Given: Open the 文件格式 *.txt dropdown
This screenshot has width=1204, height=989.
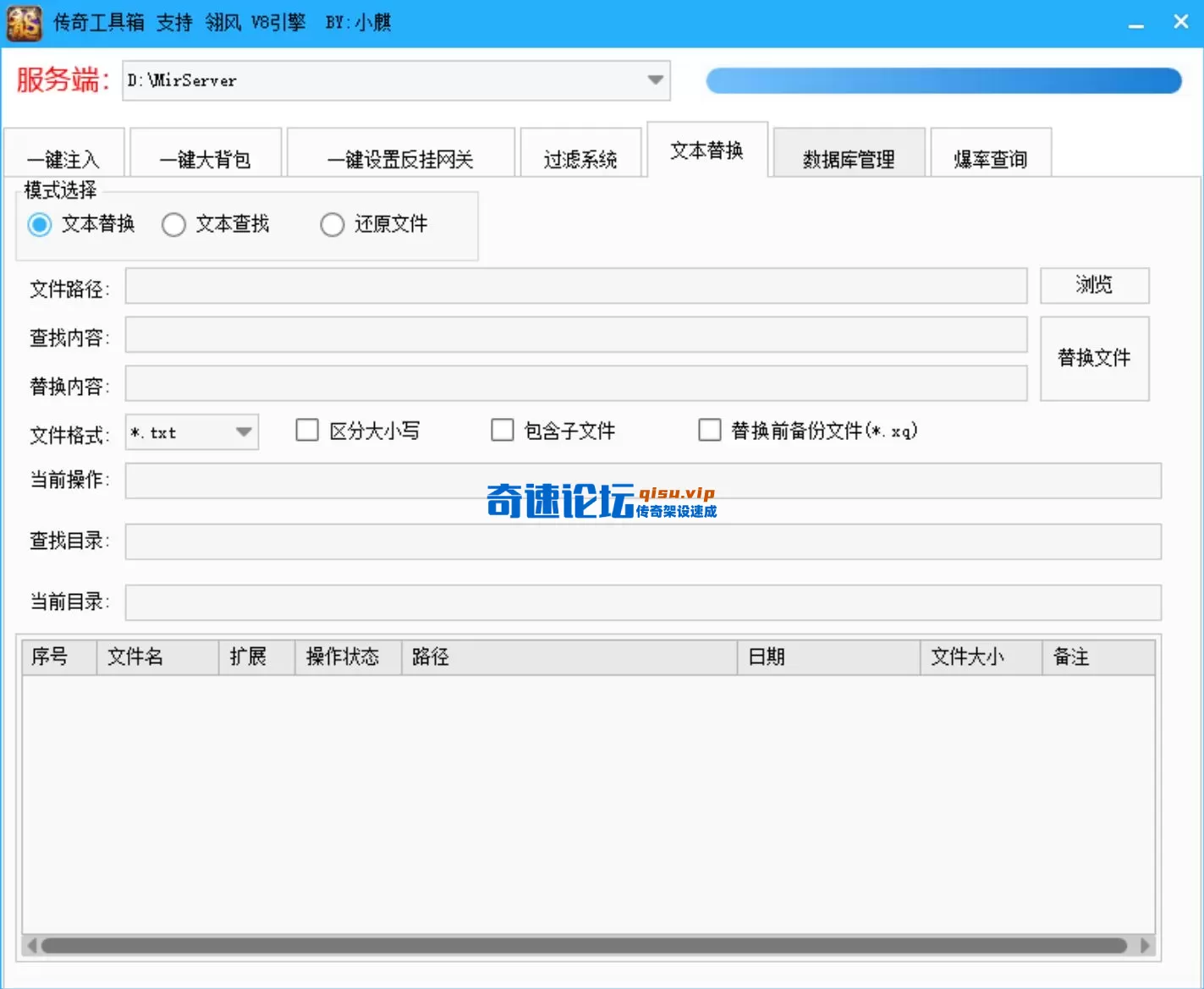Looking at the screenshot, I should tap(244, 431).
